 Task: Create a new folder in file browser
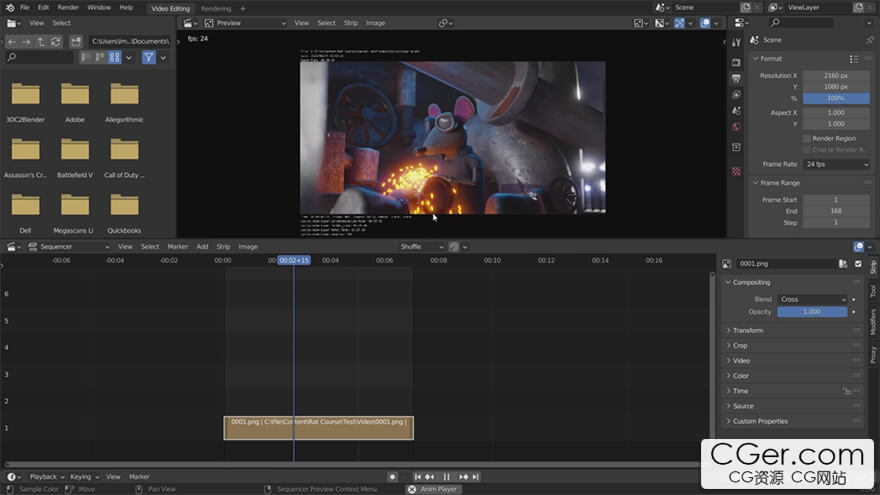click(x=76, y=42)
